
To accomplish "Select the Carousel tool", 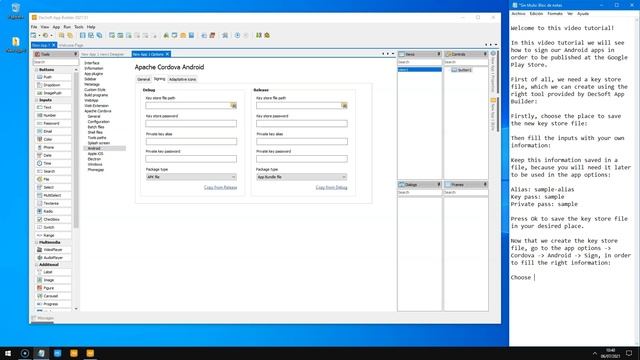I will tap(53, 296).
